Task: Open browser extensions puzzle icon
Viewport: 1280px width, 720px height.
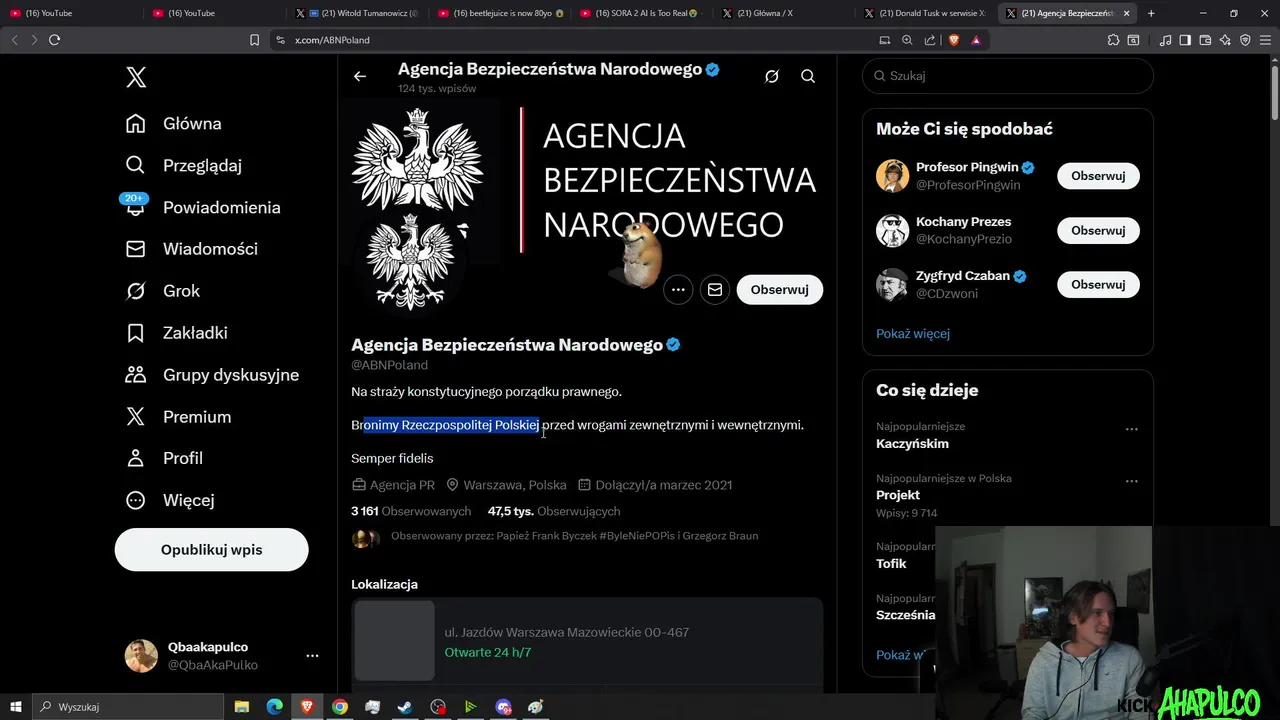Action: [1113, 40]
